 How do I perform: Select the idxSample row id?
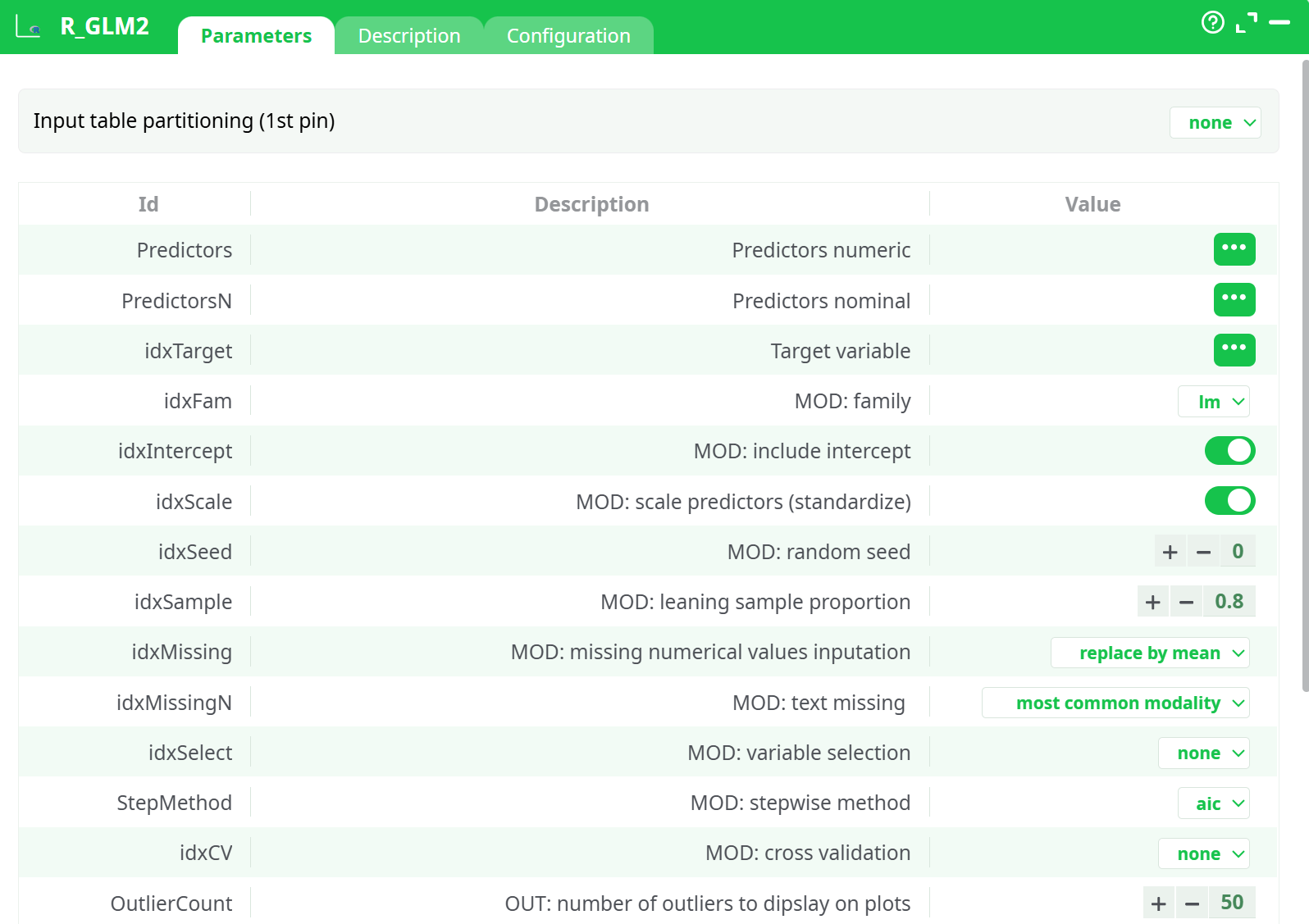183,602
